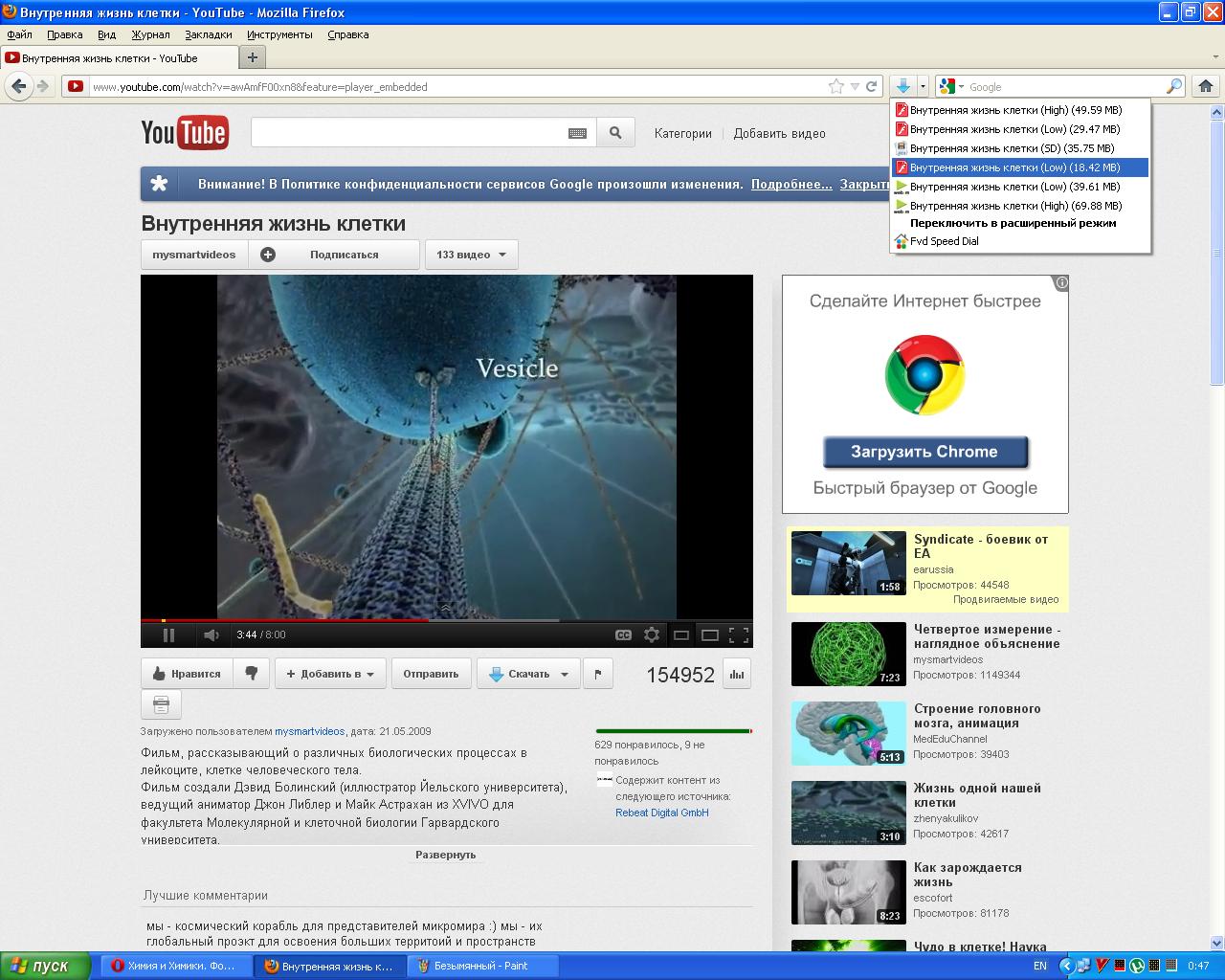
Task: Mute the video with the speaker icon
Action: pyautogui.click(x=211, y=635)
